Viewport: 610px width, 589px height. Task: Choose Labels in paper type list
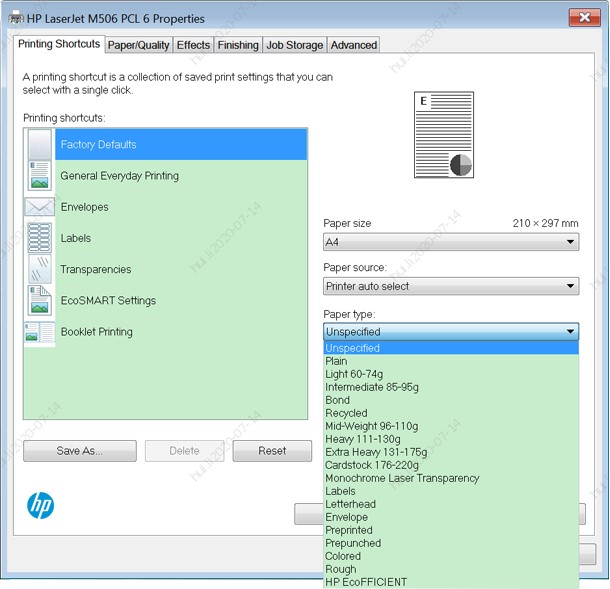coord(451,491)
